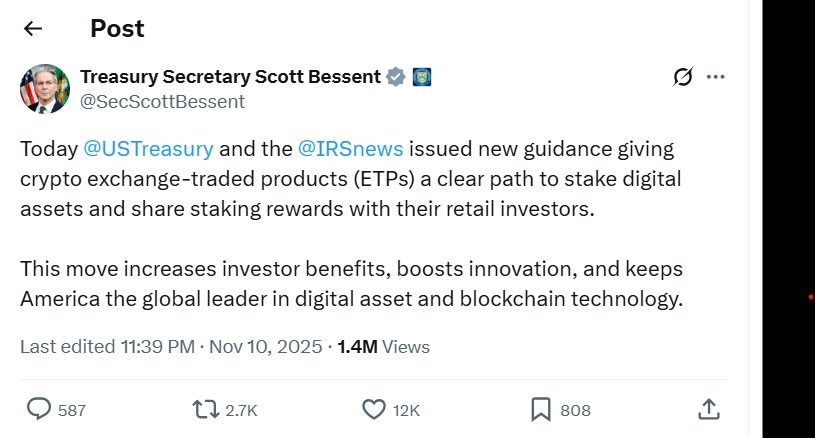Open Grok explanation icon for this post
Viewport: 815px width, 438px height.
tap(684, 77)
